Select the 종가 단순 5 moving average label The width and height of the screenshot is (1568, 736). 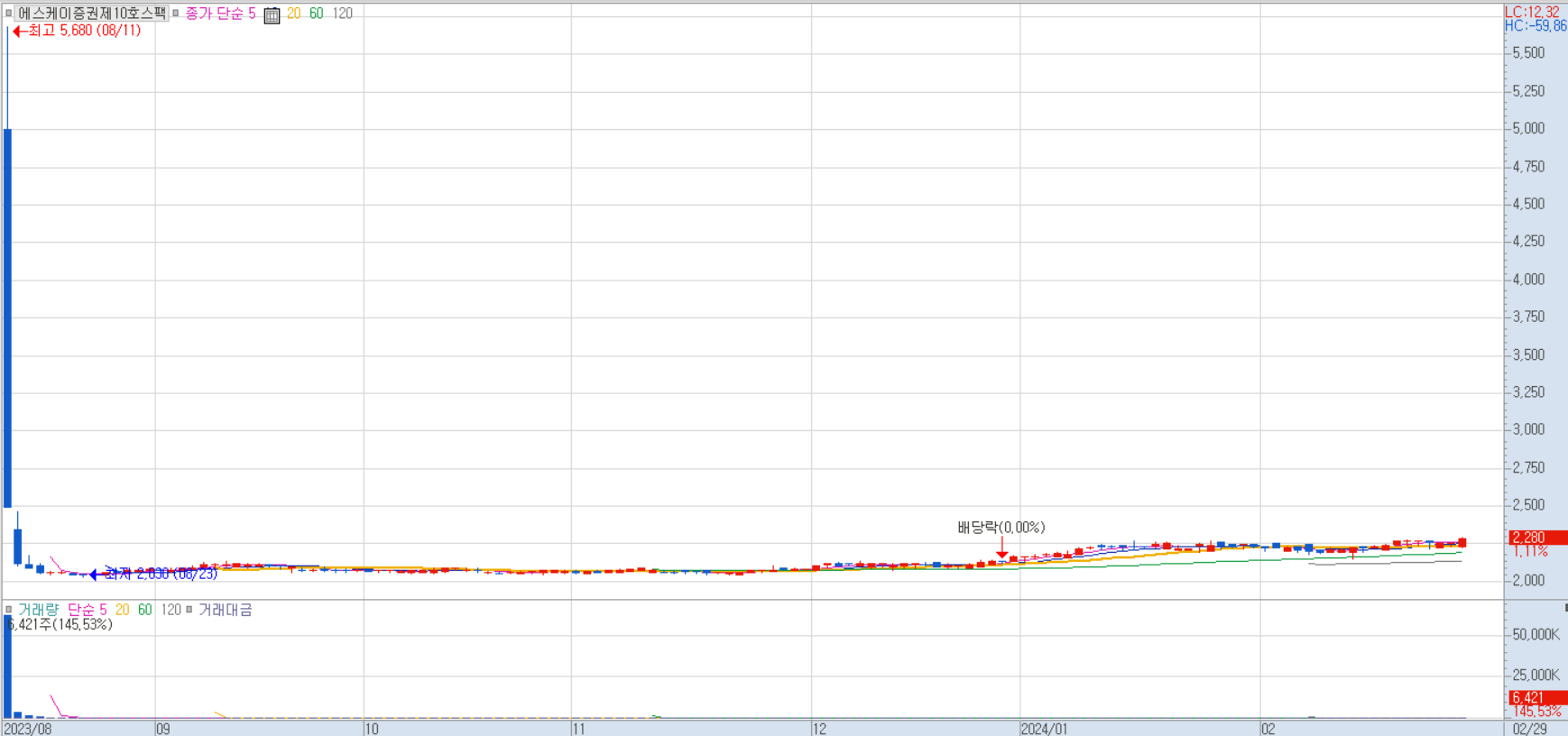point(221,14)
